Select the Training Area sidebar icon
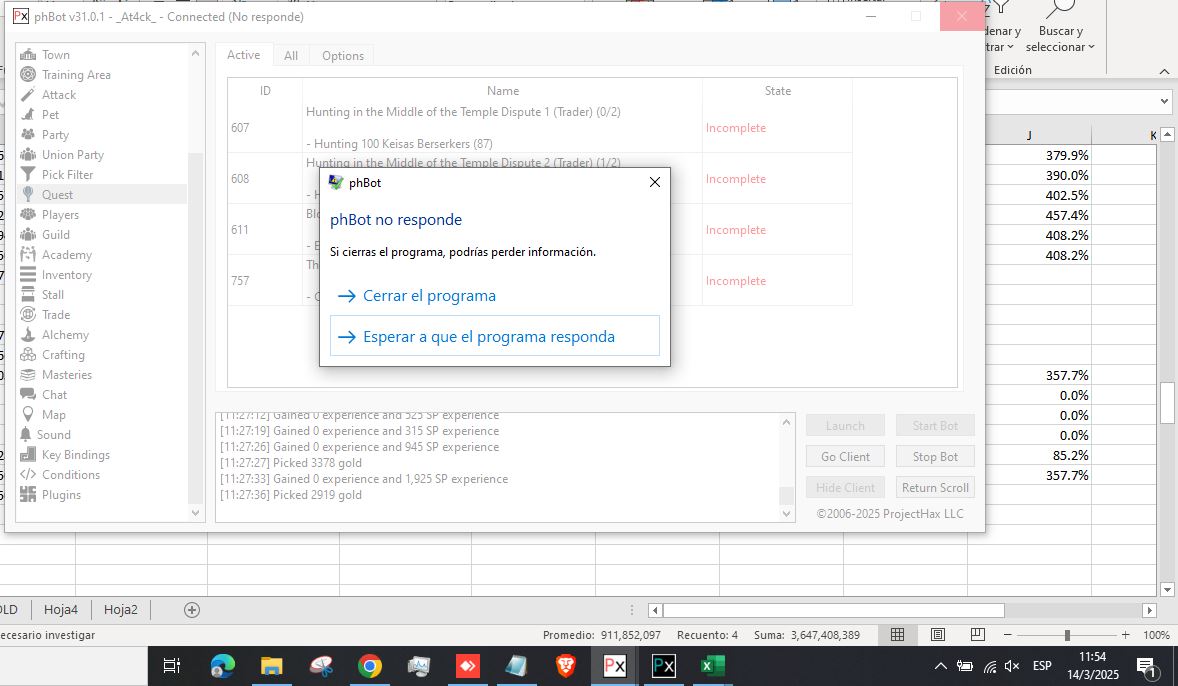Image resolution: width=1178 pixels, height=686 pixels. 28,75
